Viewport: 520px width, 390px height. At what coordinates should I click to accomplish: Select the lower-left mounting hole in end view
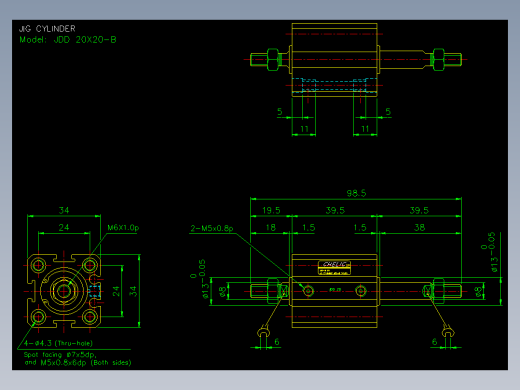pyautogui.click(x=38, y=317)
